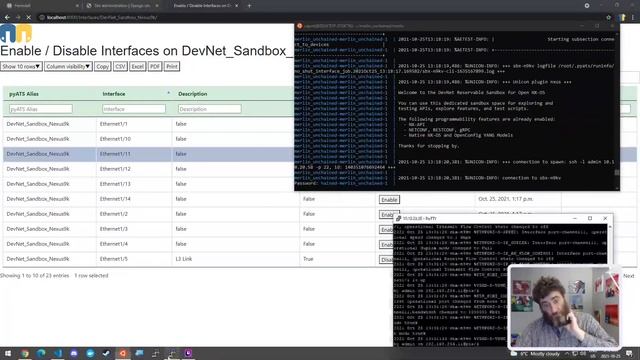Viewport: 640px width, 360px height.
Task: Select the Enable / Disable Interfaces browser tab
Action: click(x=202, y=6)
